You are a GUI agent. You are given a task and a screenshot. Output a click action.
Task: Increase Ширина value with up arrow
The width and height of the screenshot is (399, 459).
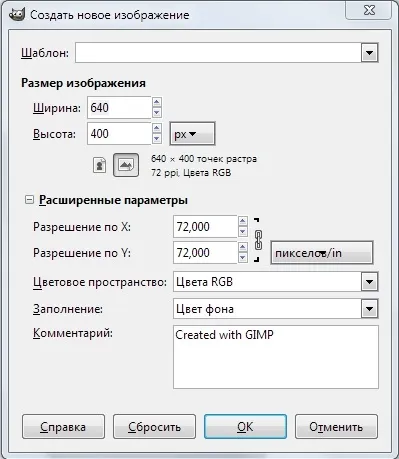click(x=157, y=102)
